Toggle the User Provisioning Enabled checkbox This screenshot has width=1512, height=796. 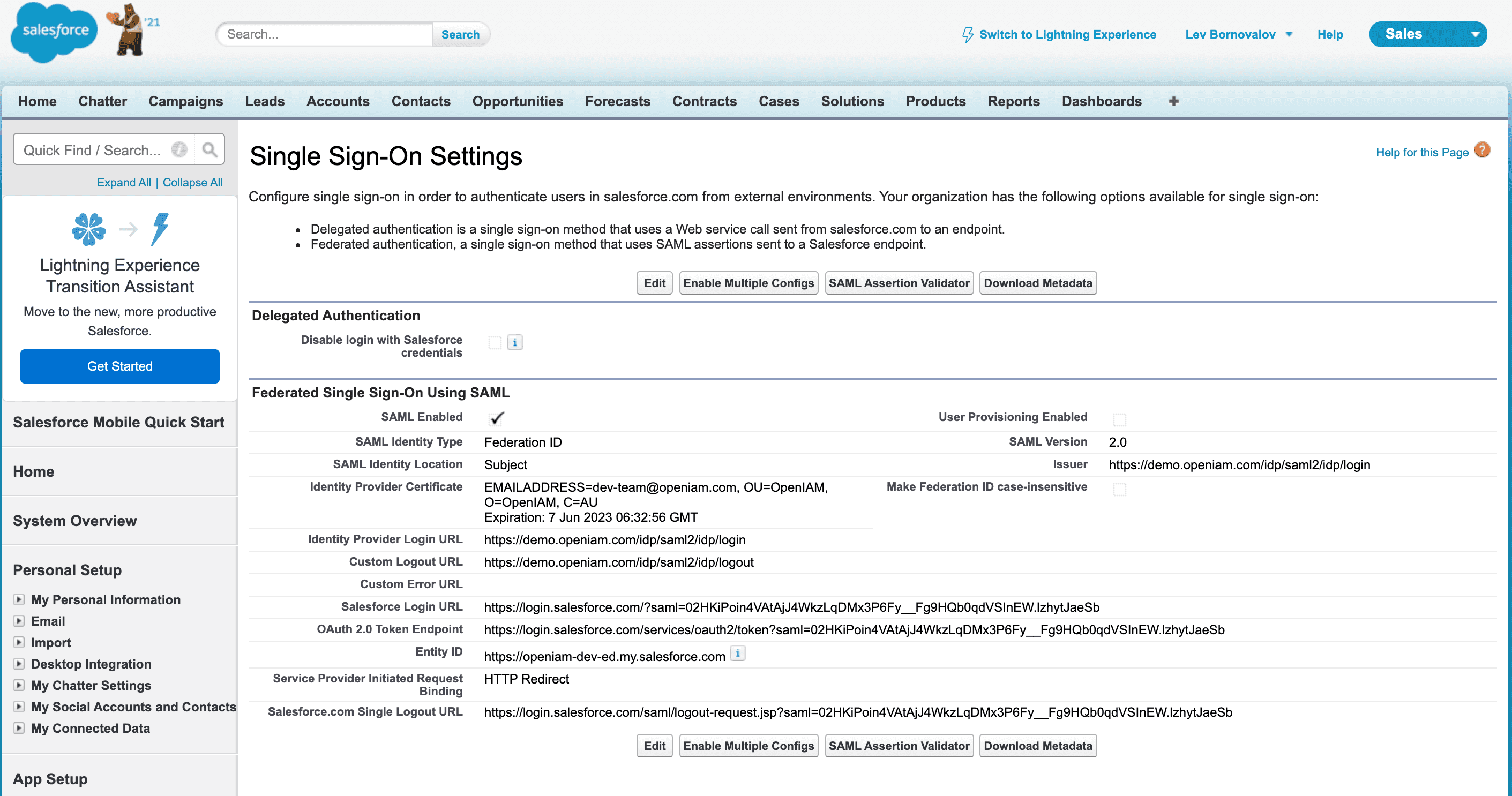(x=1119, y=419)
